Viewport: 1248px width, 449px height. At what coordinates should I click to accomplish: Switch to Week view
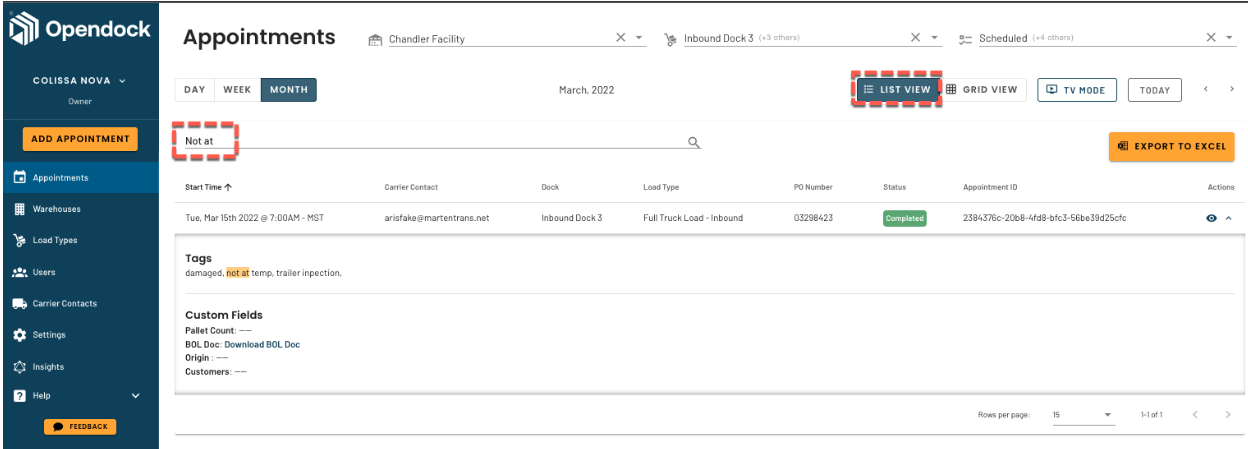coord(237,90)
